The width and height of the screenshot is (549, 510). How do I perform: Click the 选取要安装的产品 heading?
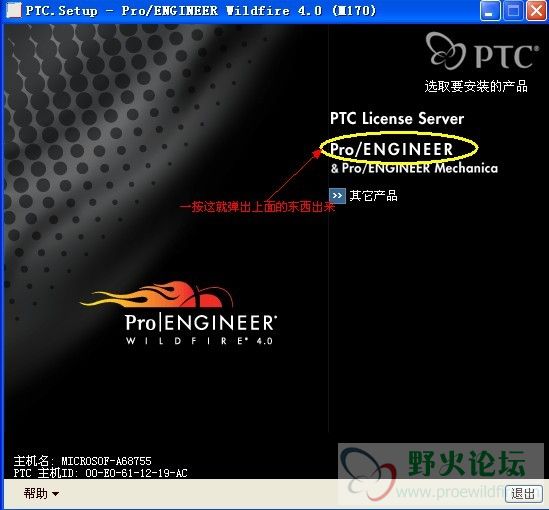tap(476, 86)
